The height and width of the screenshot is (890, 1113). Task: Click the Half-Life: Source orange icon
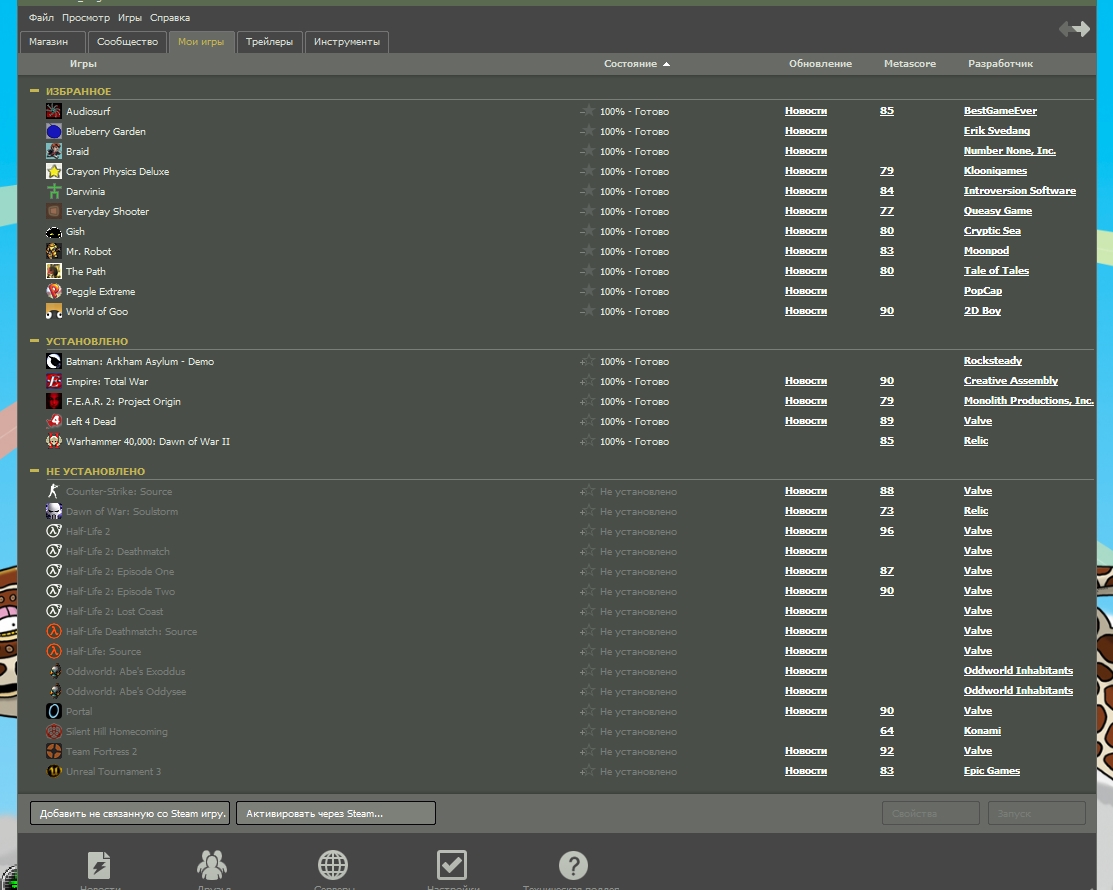54,651
